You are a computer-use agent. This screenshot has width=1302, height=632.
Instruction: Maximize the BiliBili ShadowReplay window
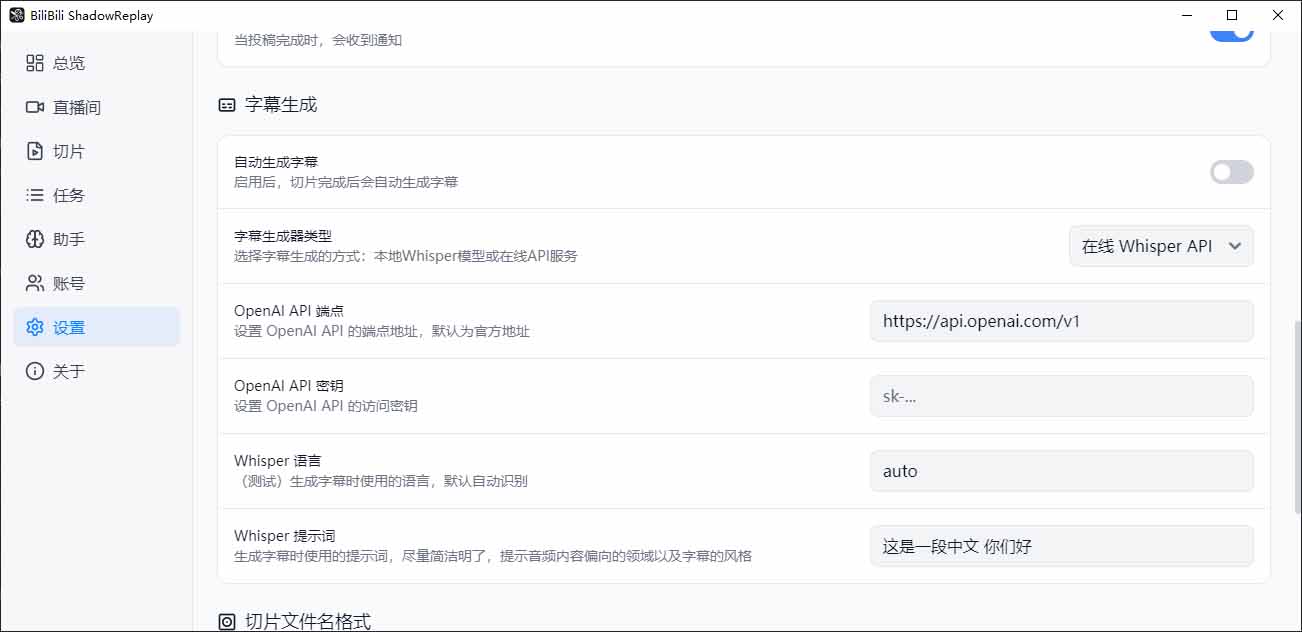(x=1232, y=15)
